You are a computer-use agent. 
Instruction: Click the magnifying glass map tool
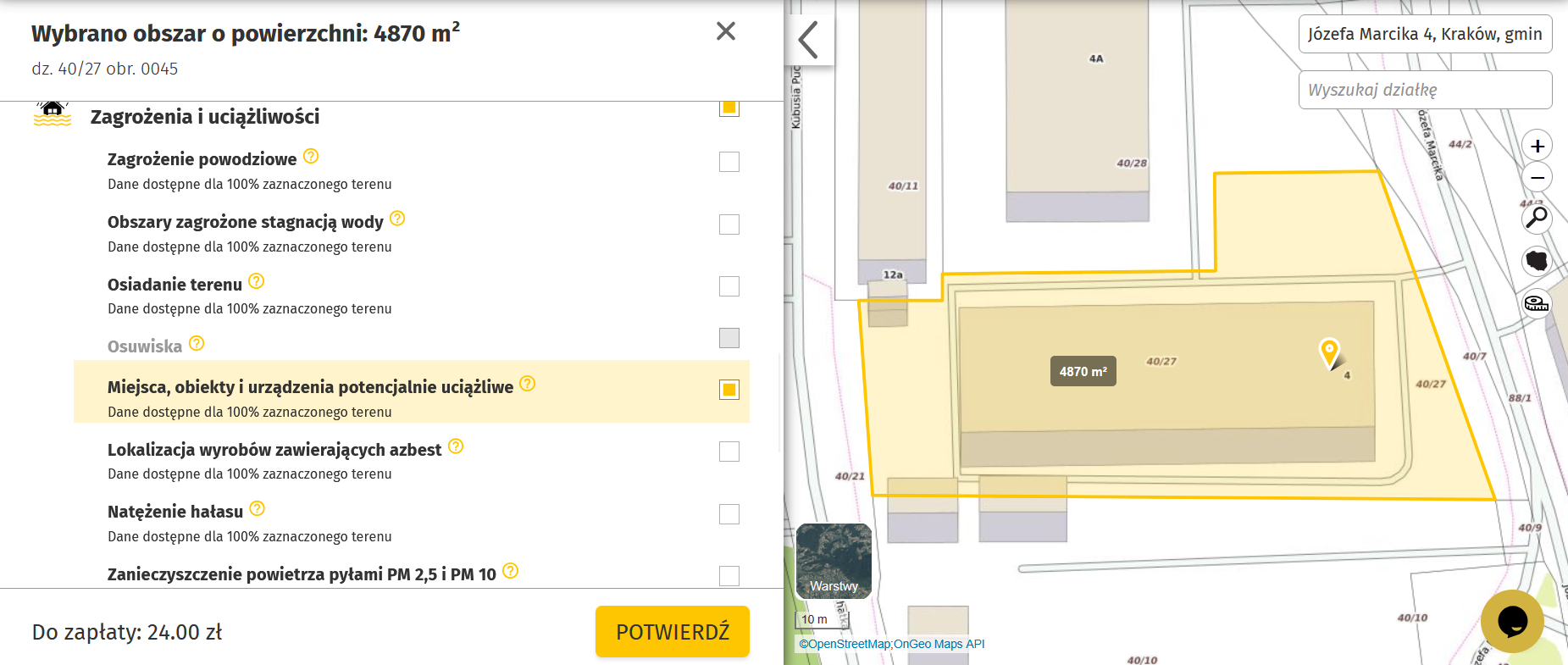click(1537, 218)
